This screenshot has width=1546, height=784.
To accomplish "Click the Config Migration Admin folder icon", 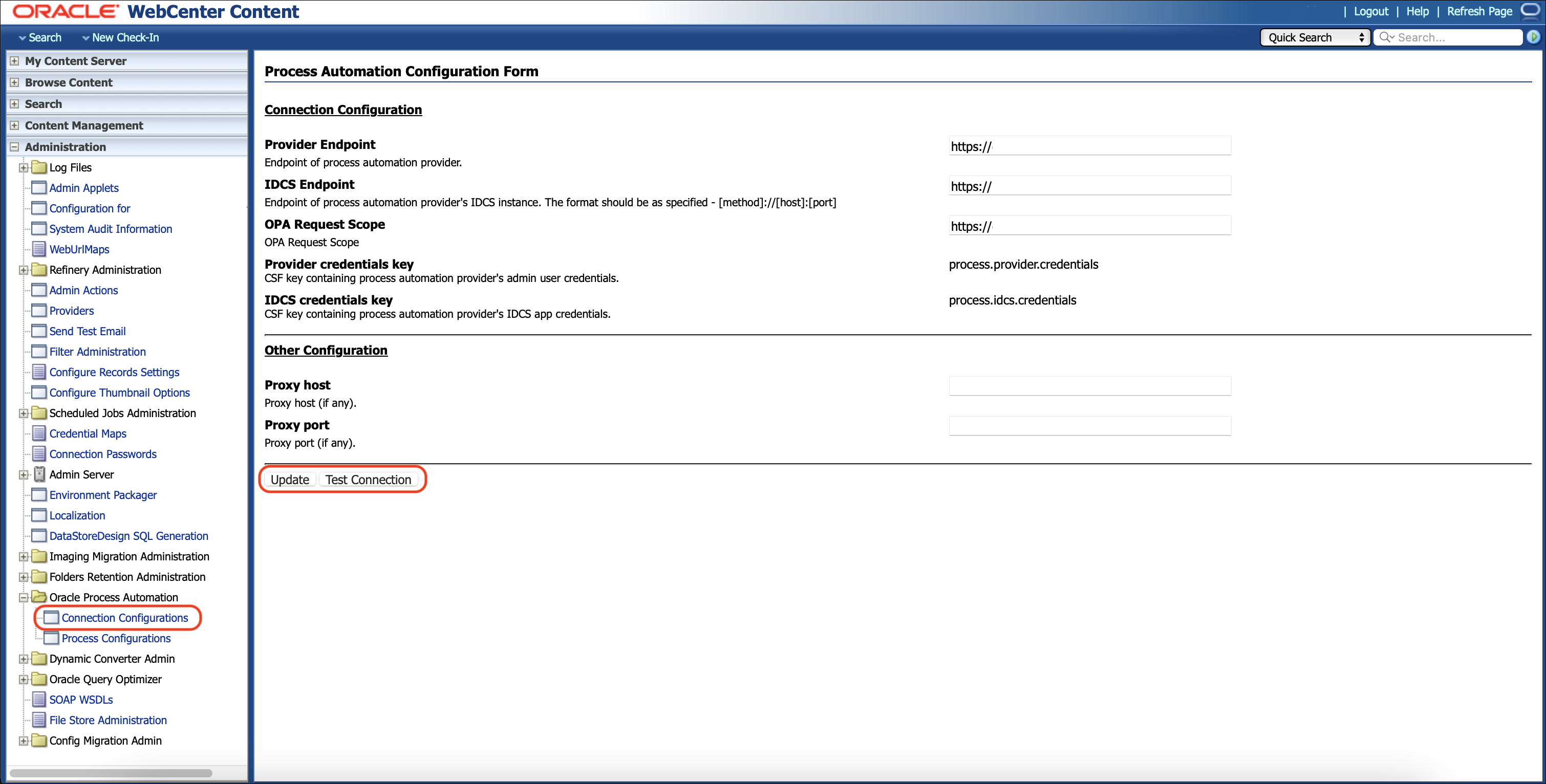I will coord(38,740).
